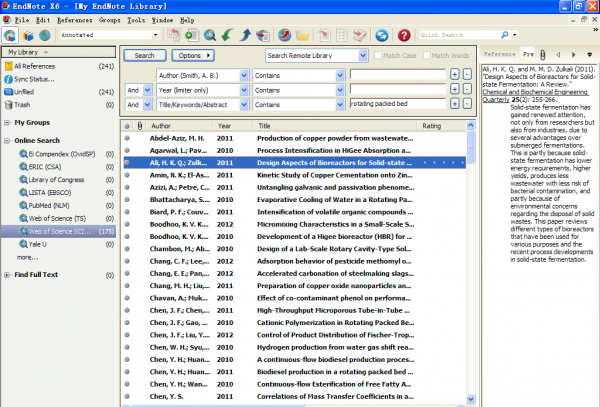Toggle the Match Words checkbox
This screenshot has height=407, width=600.
tap(427, 55)
